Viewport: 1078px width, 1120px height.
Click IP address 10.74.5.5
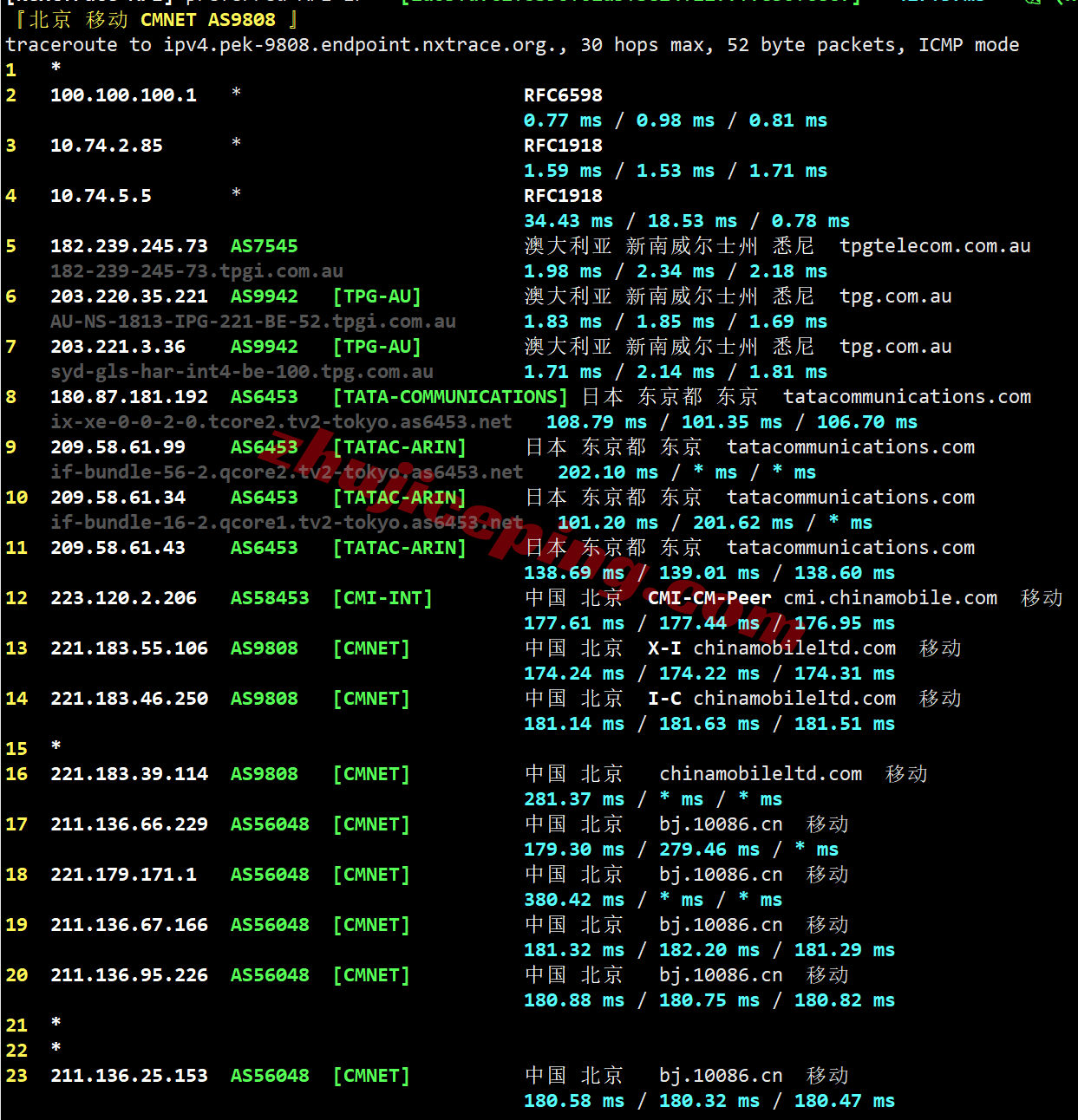(x=101, y=196)
